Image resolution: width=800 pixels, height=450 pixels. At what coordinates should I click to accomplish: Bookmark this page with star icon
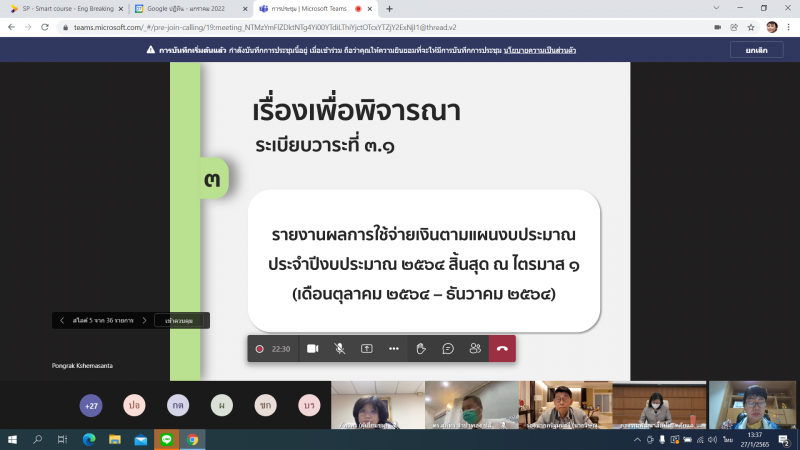pyautogui.click(x=751, y=28)
